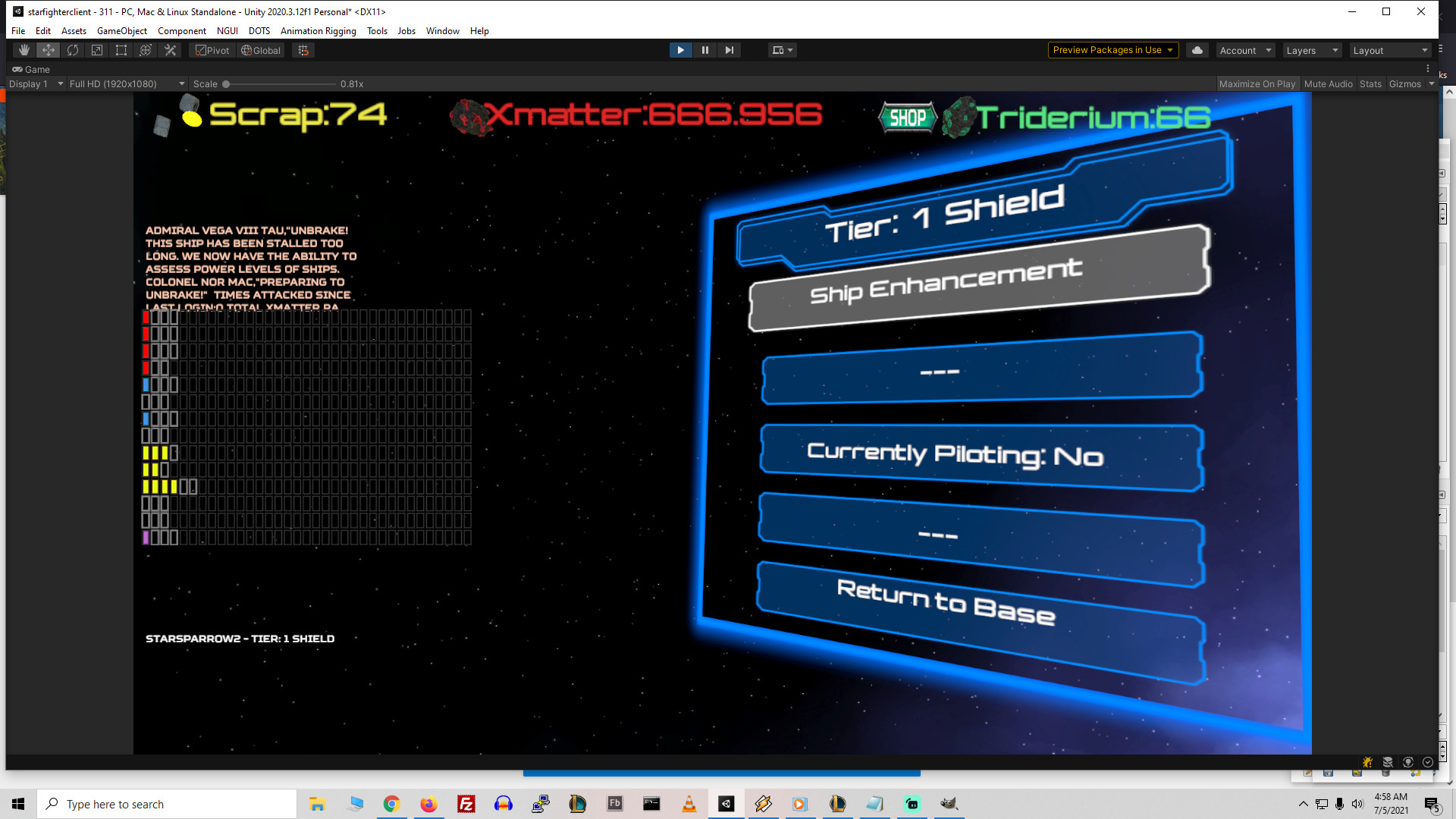Click the green SHOP icon

[908, 118]
